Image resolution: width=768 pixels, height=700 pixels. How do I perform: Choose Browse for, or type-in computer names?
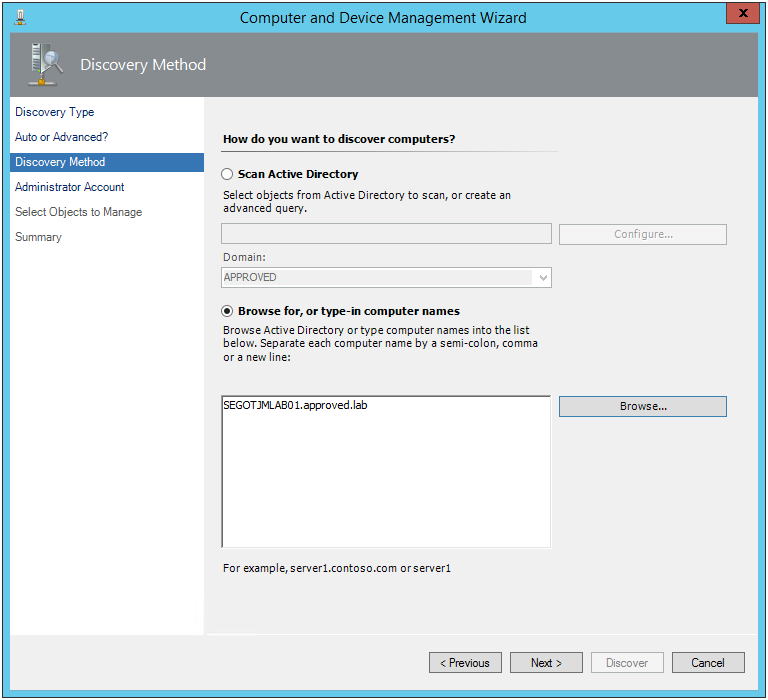227,311
